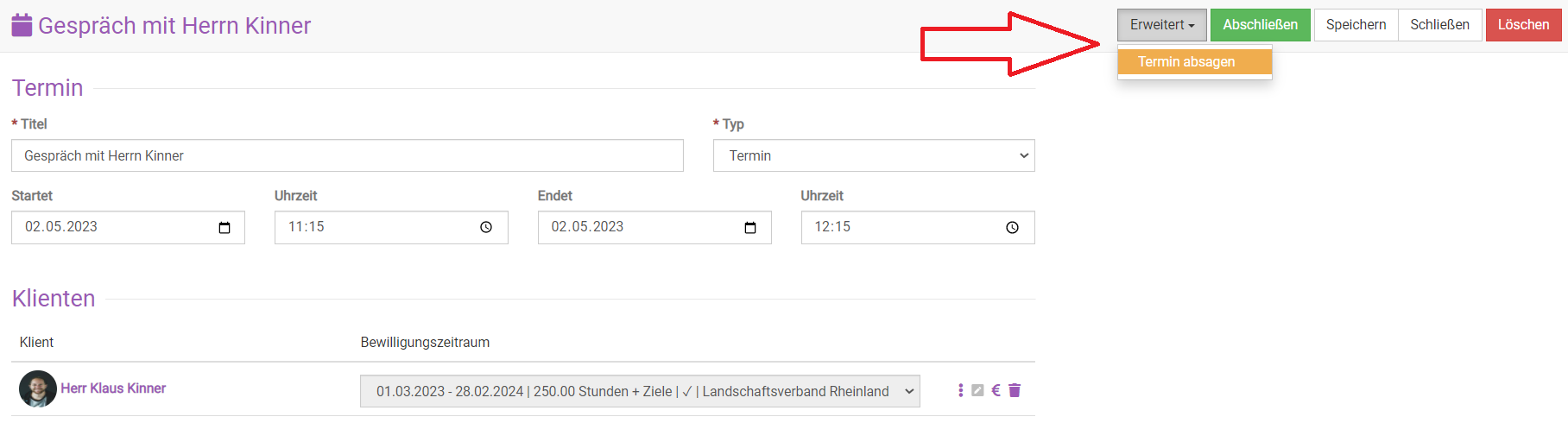Click the euro billing icon
Screen dimensions: 1568x423
tap(996, 391)
